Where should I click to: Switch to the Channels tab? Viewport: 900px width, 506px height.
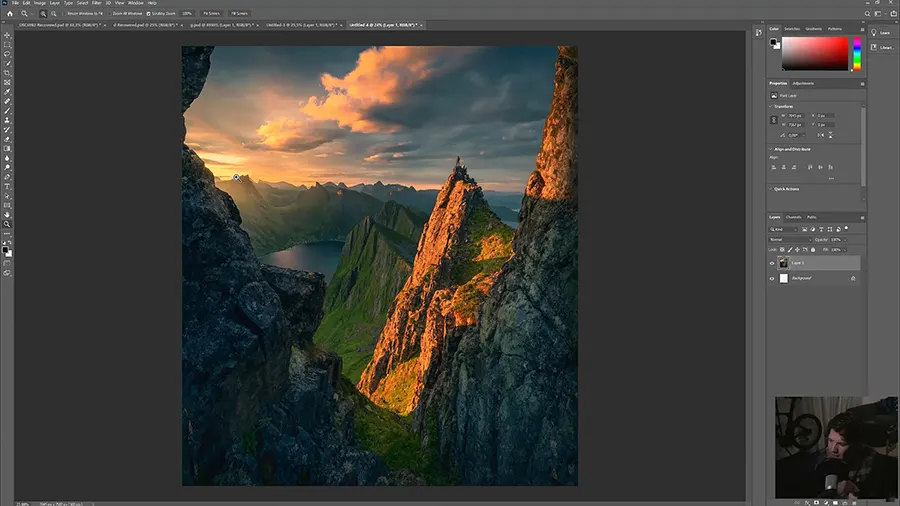pos(793,217)
